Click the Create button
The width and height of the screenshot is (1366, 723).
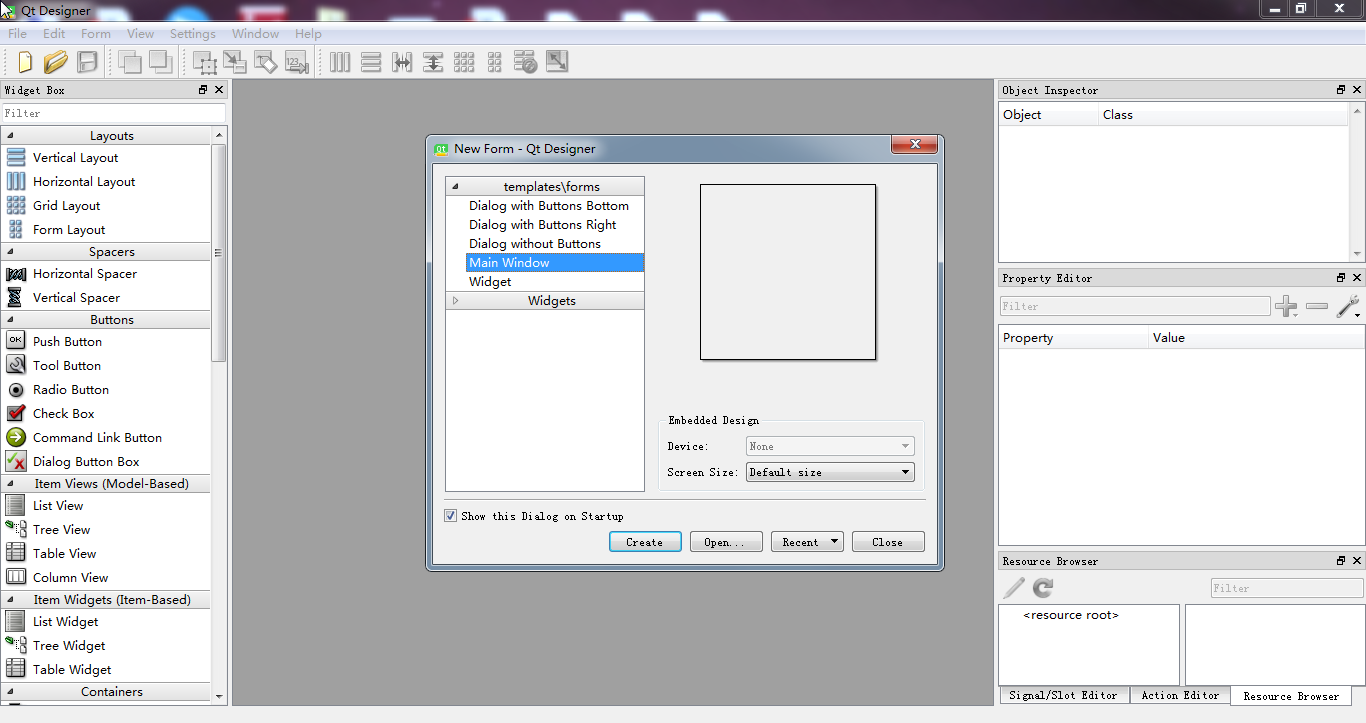tap(645, 542)
